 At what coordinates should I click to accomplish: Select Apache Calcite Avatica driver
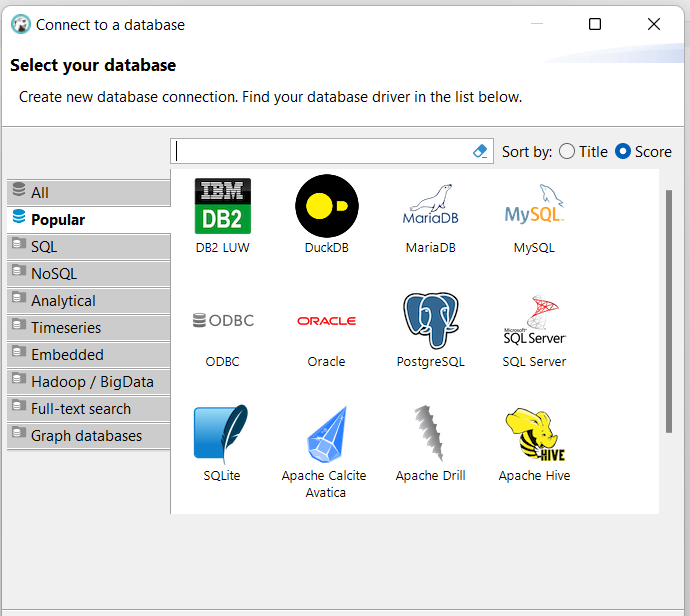click(326, 435)
